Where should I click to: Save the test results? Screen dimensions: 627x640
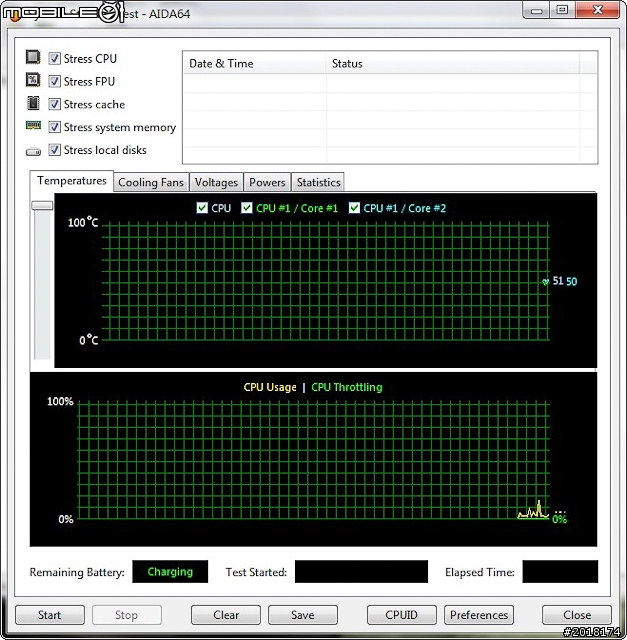coord(303,615)
